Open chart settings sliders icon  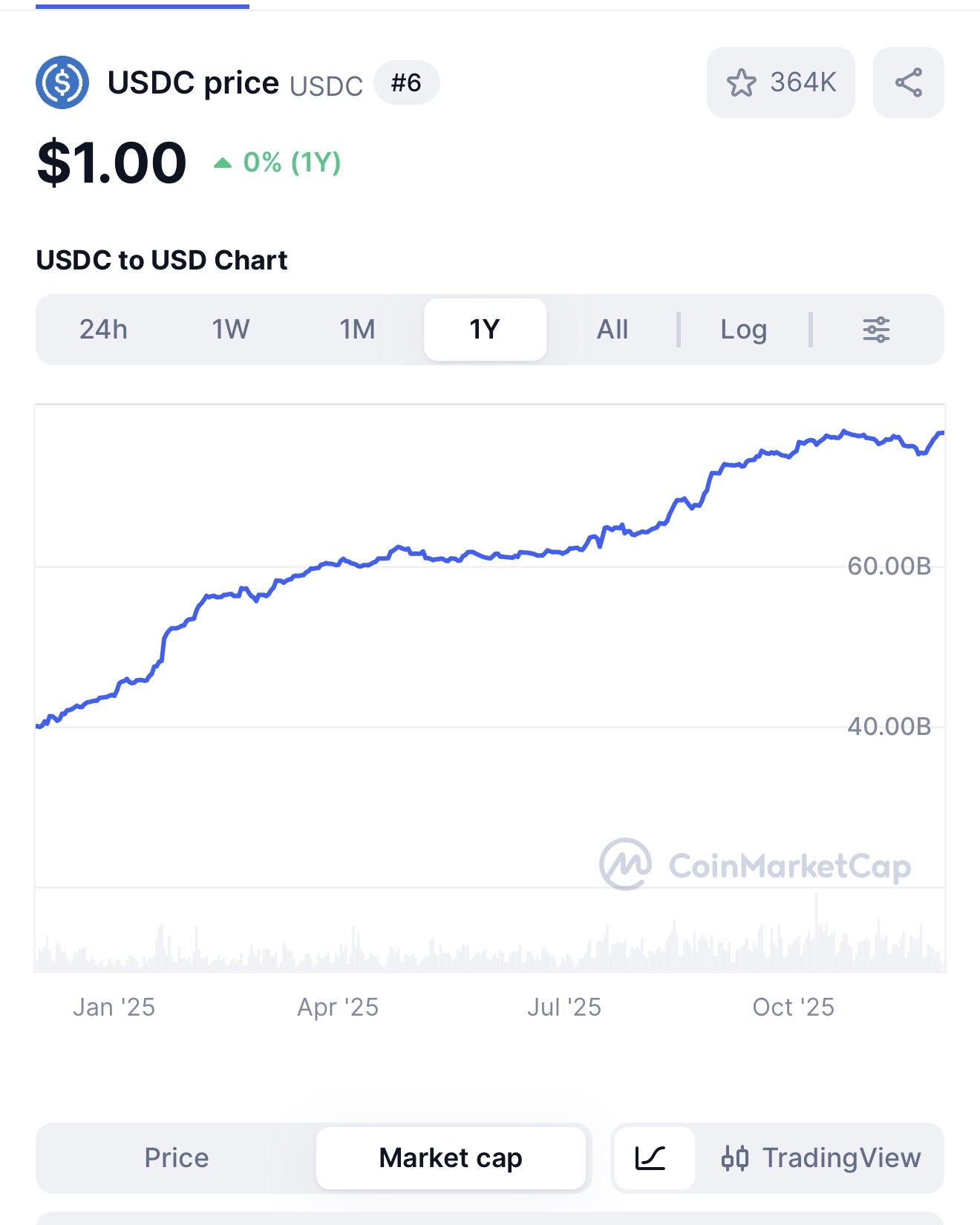pos(876,330)
